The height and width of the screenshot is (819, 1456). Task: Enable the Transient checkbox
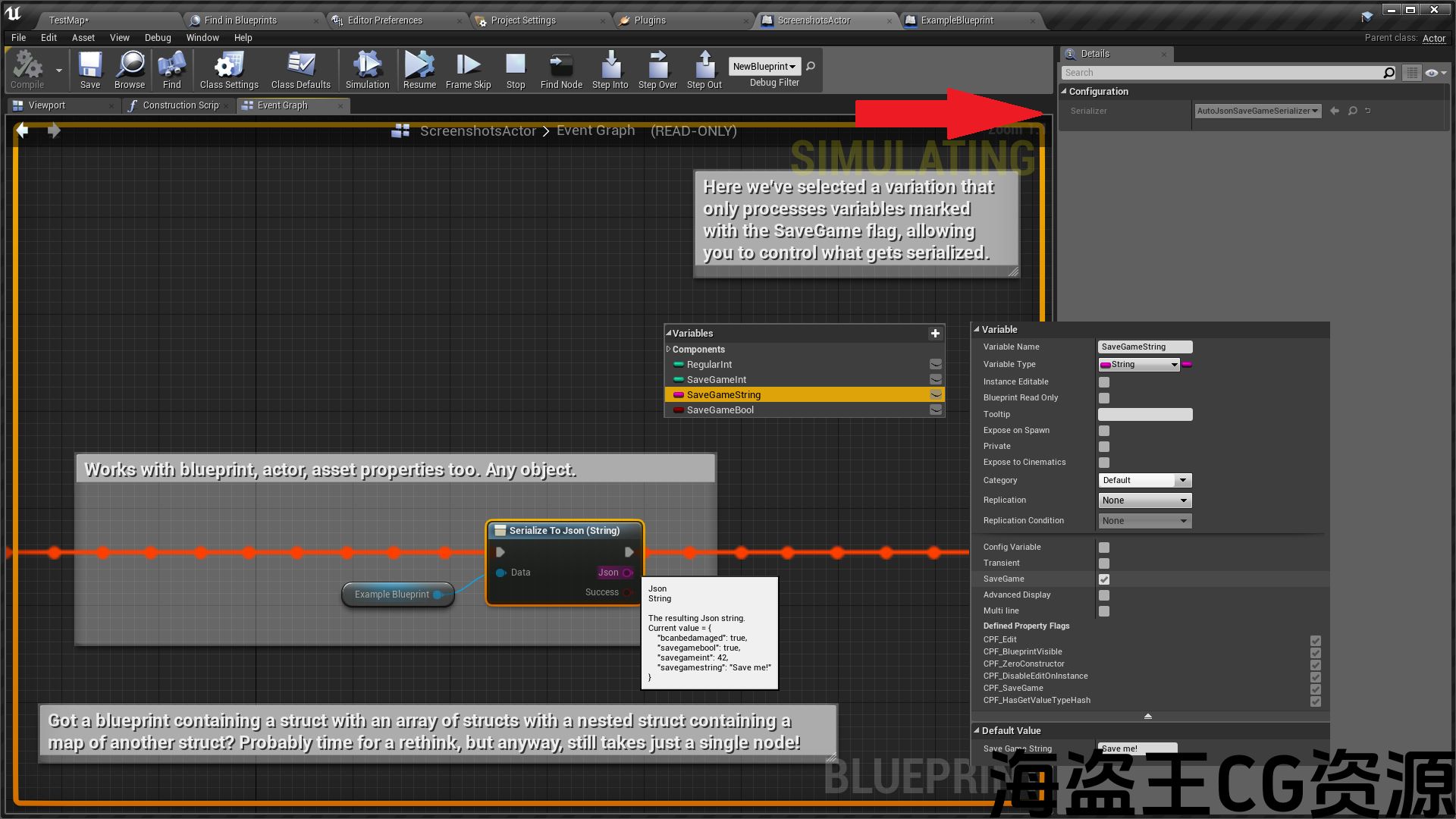(1104, 563)
